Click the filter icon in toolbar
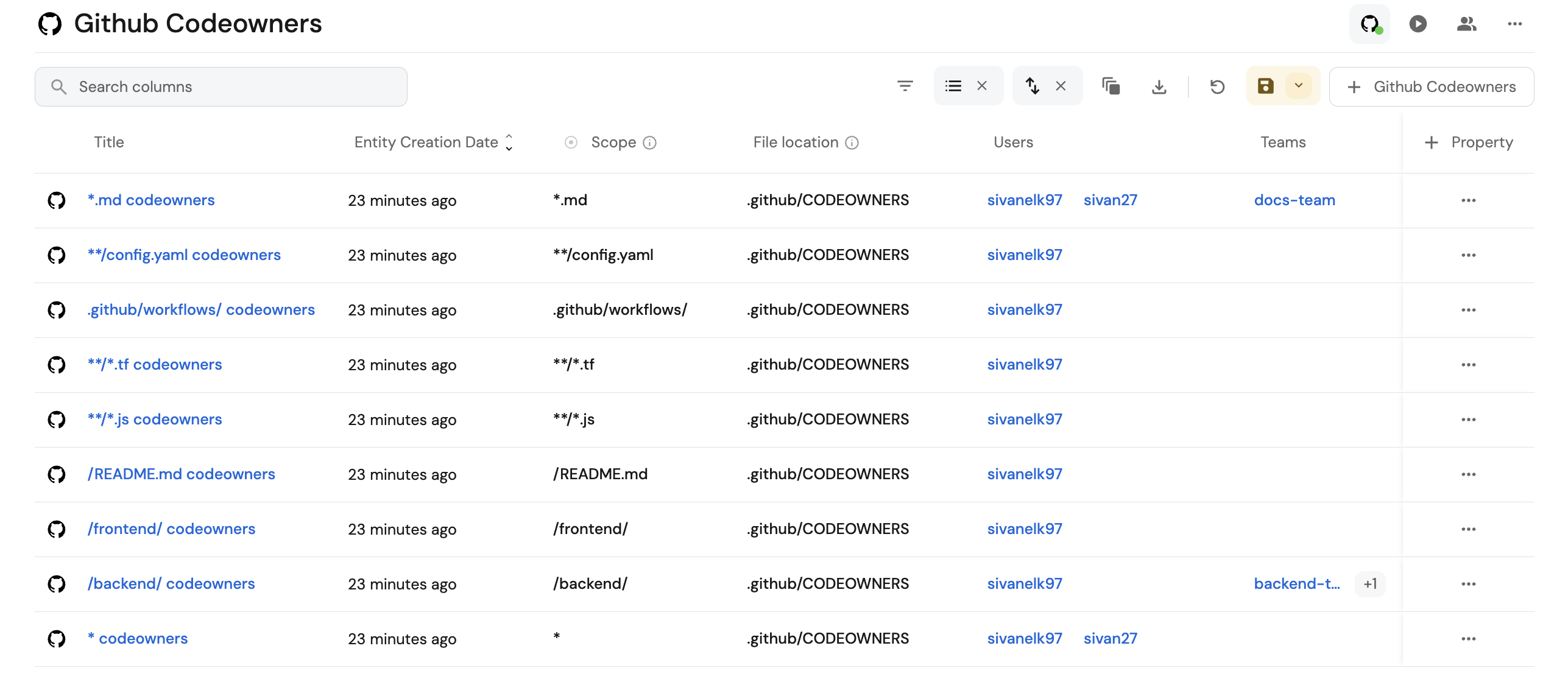This screenshot has width=1568, height=682. (x=905, y=86)
